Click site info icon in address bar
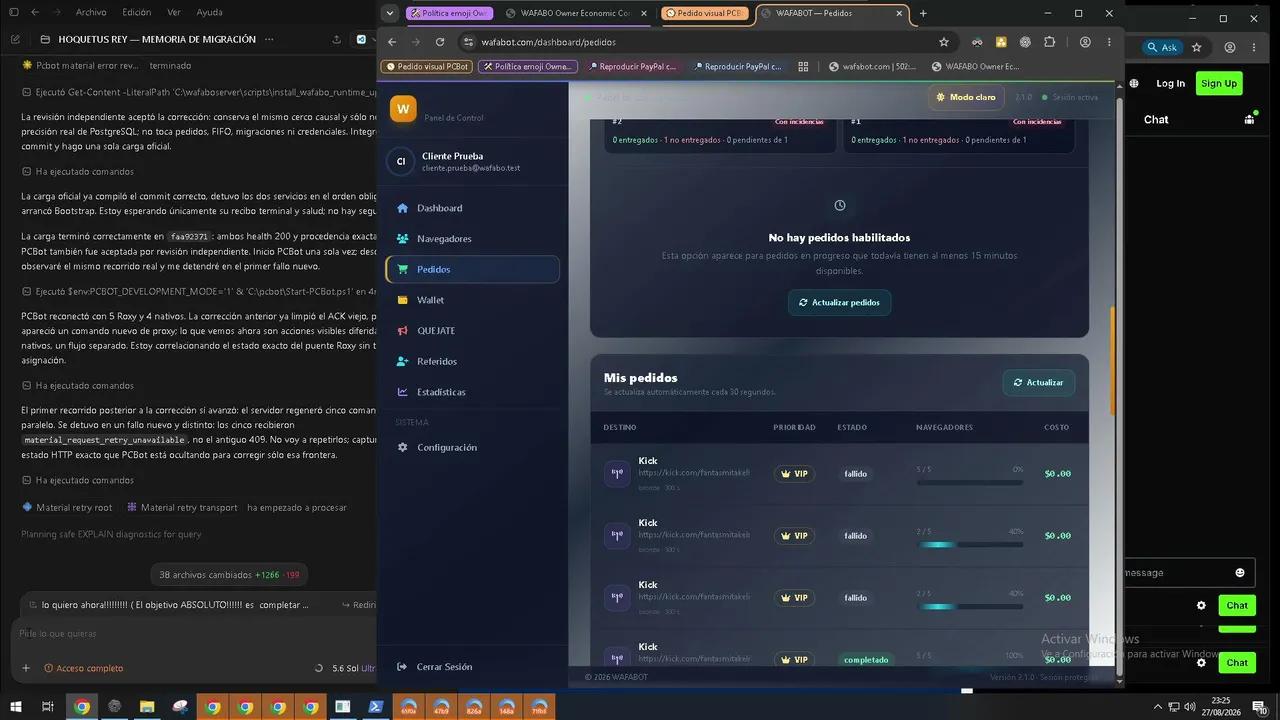Screen dimensions: 1280x720 pos(467,42)
